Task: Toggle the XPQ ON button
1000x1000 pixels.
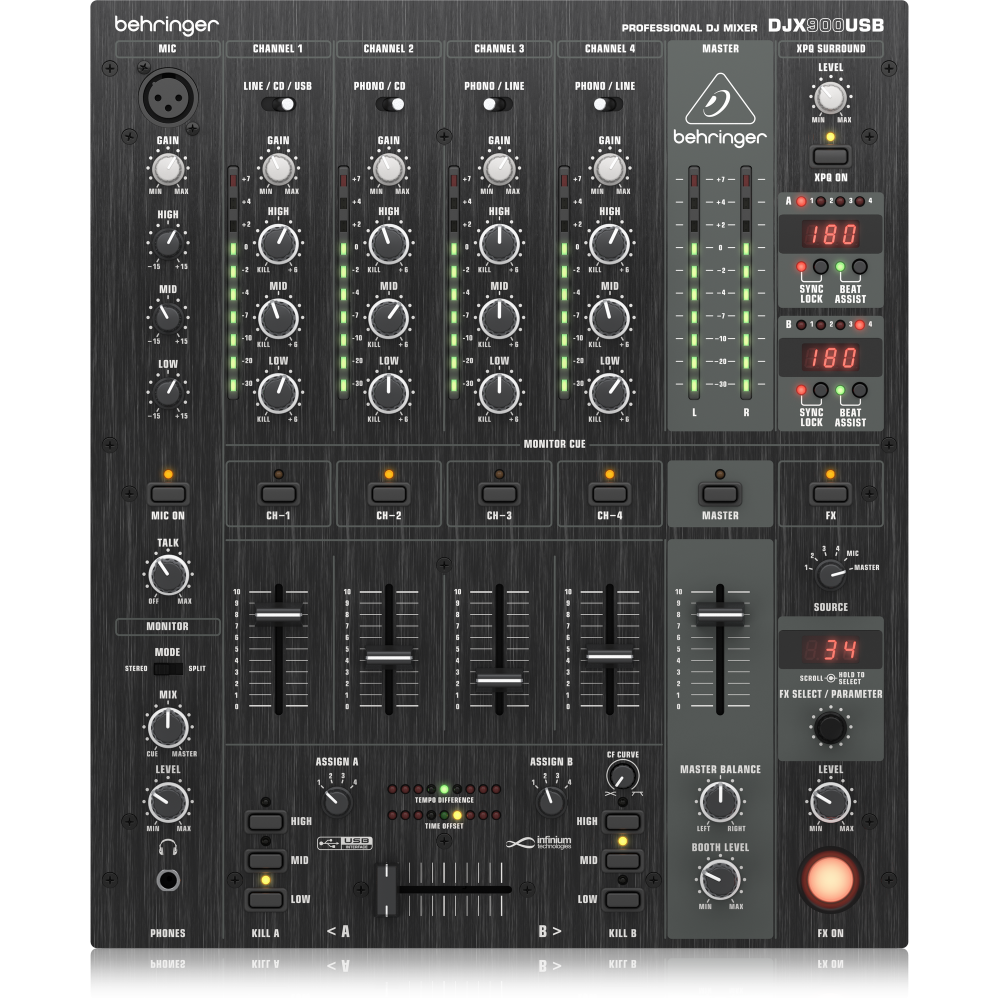Action: [x=830, y=156]
